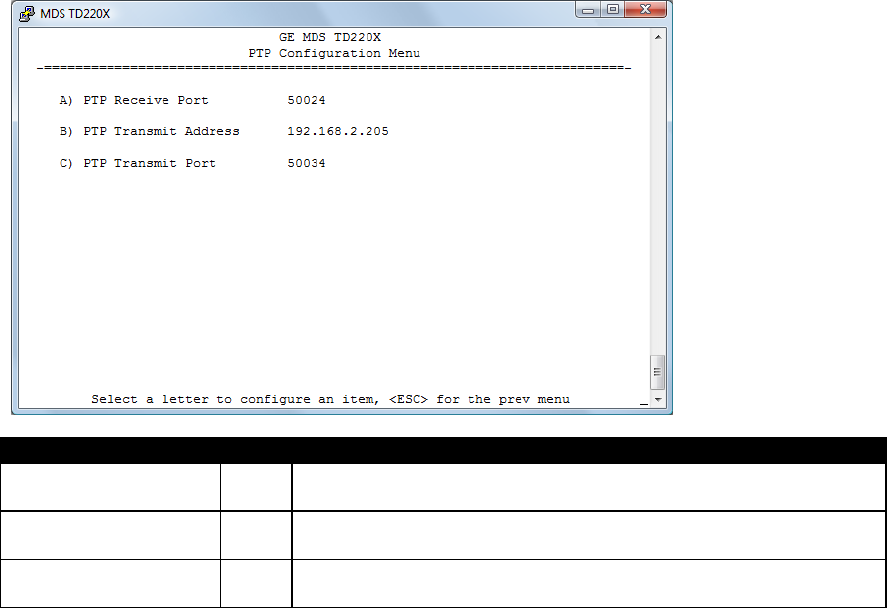887x608 pixels.
Task: Click the PuTTY icon in the title bar
Action: (x=27, y=14)
